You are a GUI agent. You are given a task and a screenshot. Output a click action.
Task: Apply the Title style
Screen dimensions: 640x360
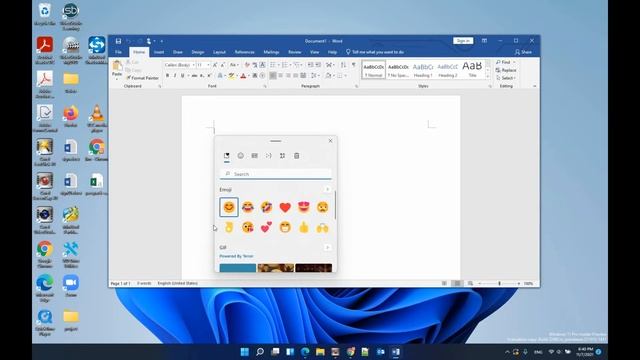(x=472, y=70)
